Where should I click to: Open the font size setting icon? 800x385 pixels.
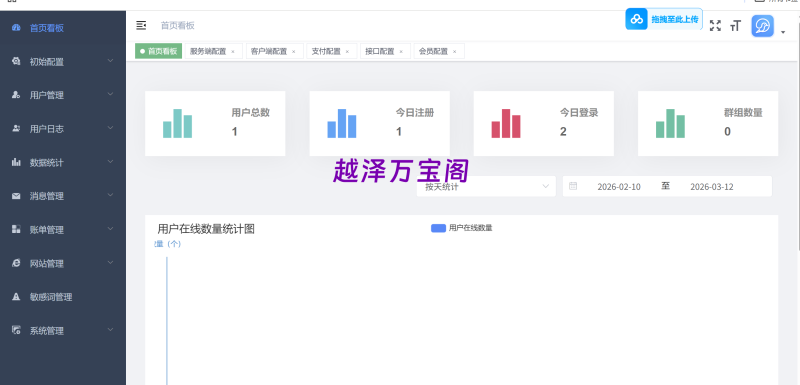point(735,26)
